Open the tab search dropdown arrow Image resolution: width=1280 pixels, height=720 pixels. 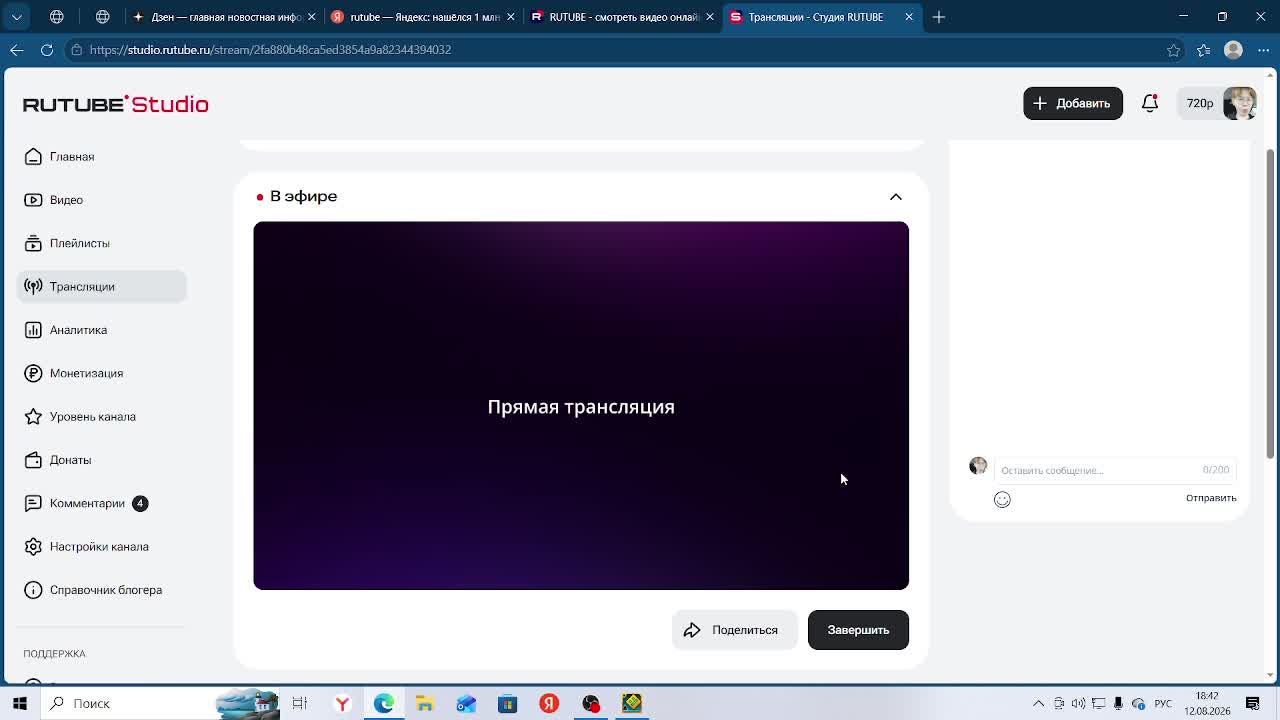click(x=17, y=17)
